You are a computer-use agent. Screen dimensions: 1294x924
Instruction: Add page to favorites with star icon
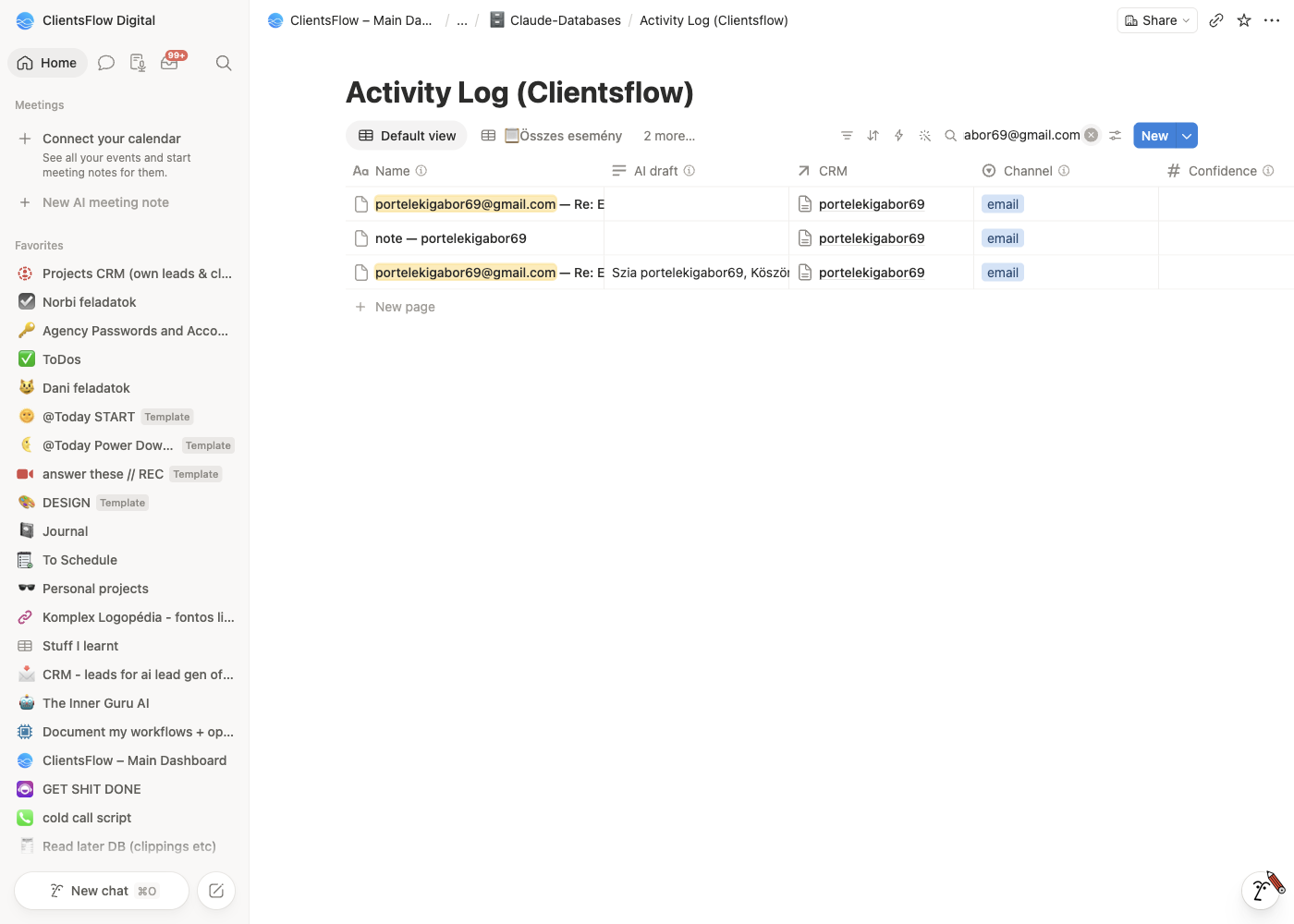pos(1244,20)
